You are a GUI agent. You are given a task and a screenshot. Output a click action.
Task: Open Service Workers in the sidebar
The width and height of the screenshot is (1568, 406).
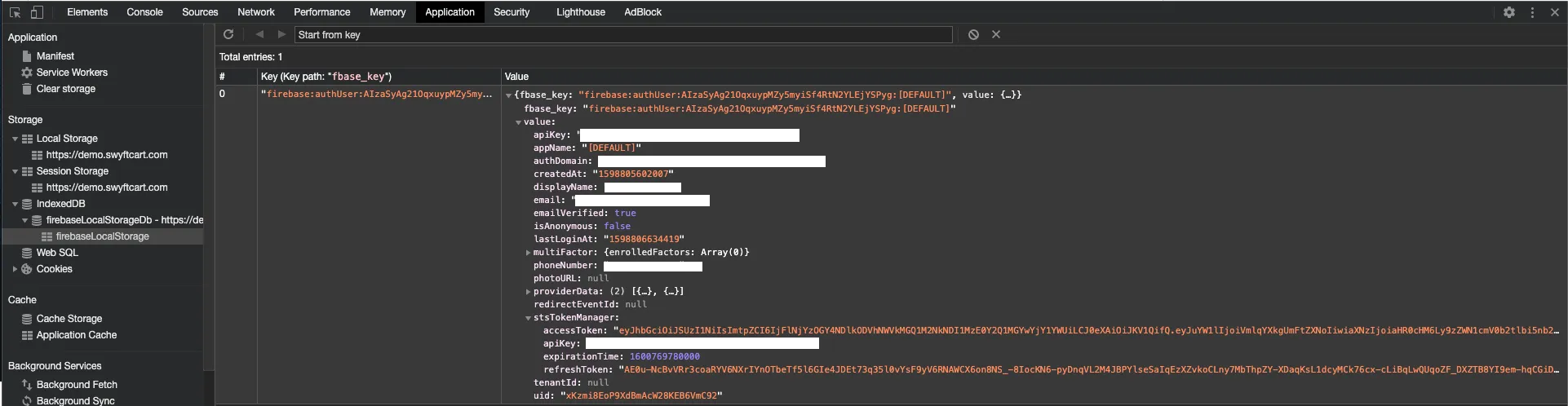click(72, 73)
